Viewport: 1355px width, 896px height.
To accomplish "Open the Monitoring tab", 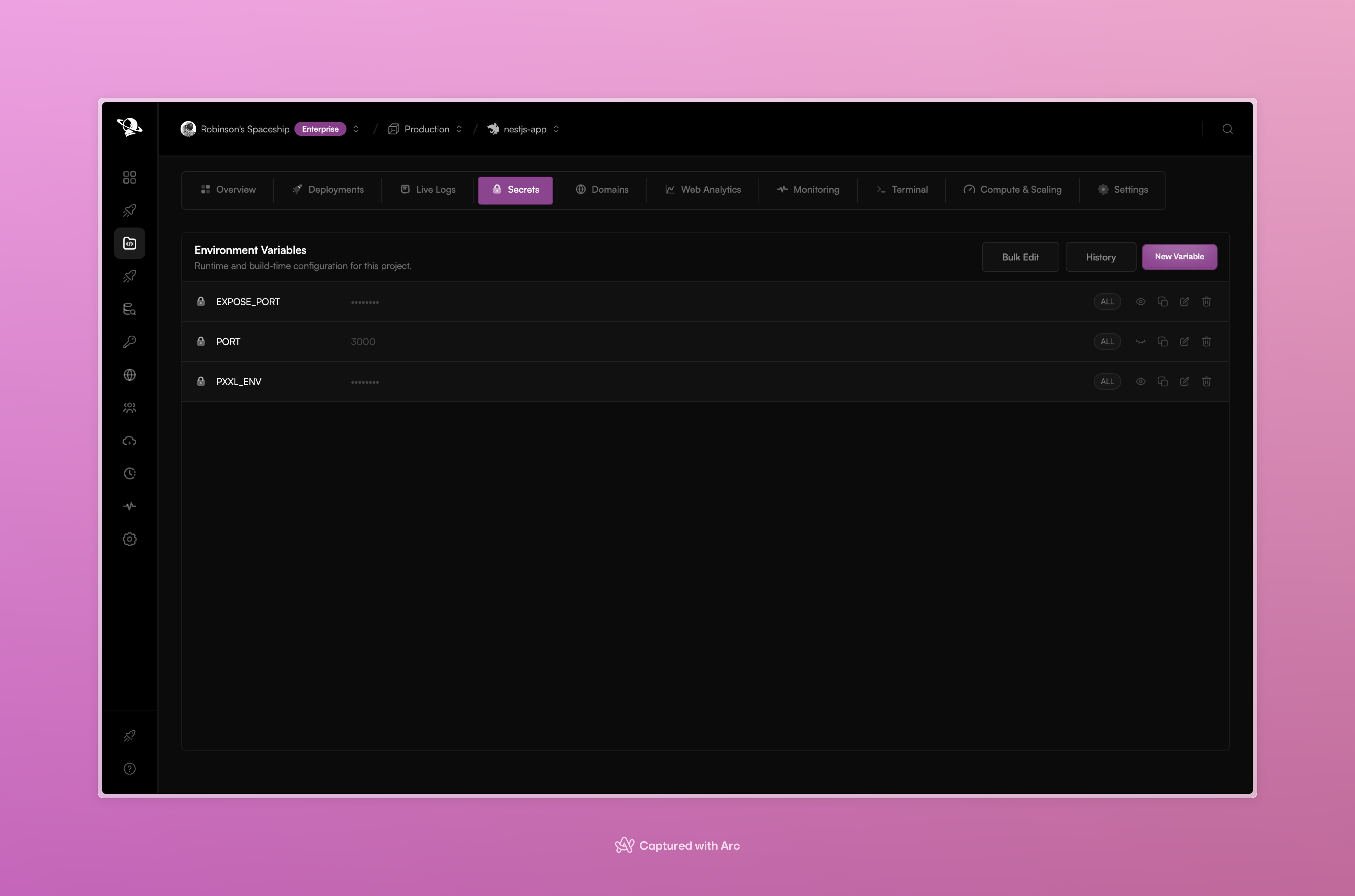I will click(808, 190).
